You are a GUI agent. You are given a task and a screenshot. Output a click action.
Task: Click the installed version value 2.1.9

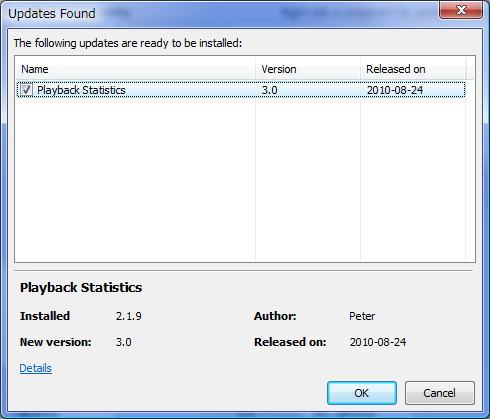click(x=129, y=316)
